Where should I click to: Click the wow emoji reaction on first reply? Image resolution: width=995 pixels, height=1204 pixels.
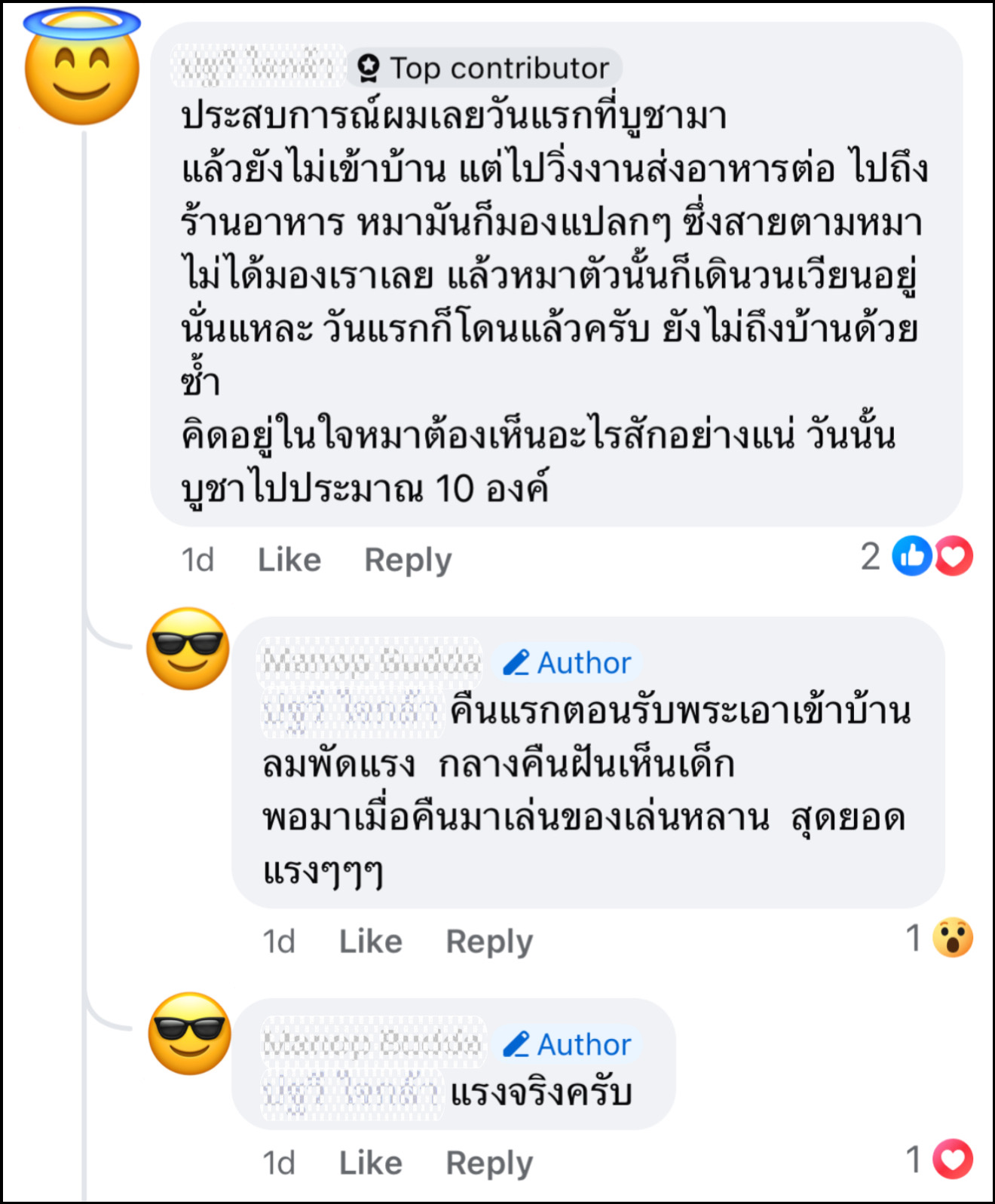pos(953,938)
